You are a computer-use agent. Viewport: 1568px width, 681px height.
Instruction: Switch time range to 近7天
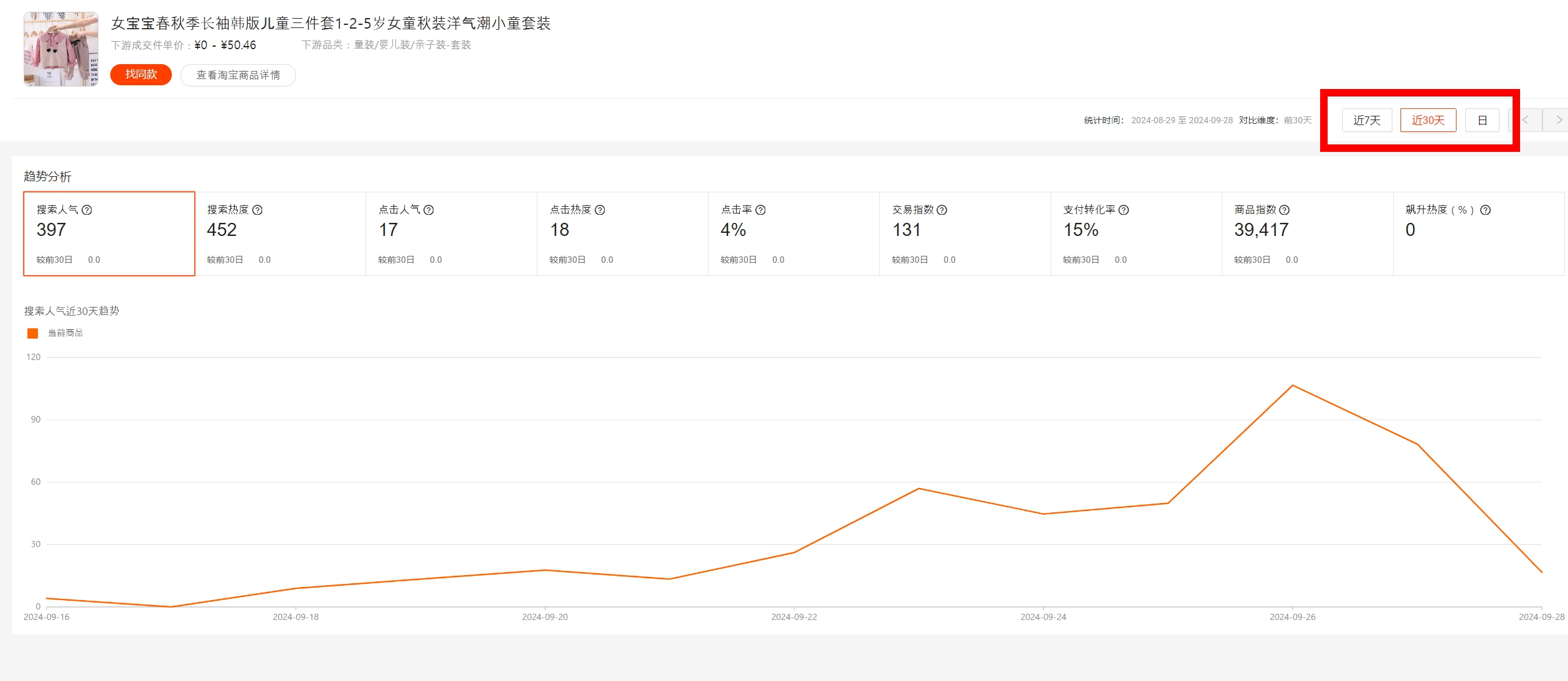pyautogui.click(x=1367, y=120)
